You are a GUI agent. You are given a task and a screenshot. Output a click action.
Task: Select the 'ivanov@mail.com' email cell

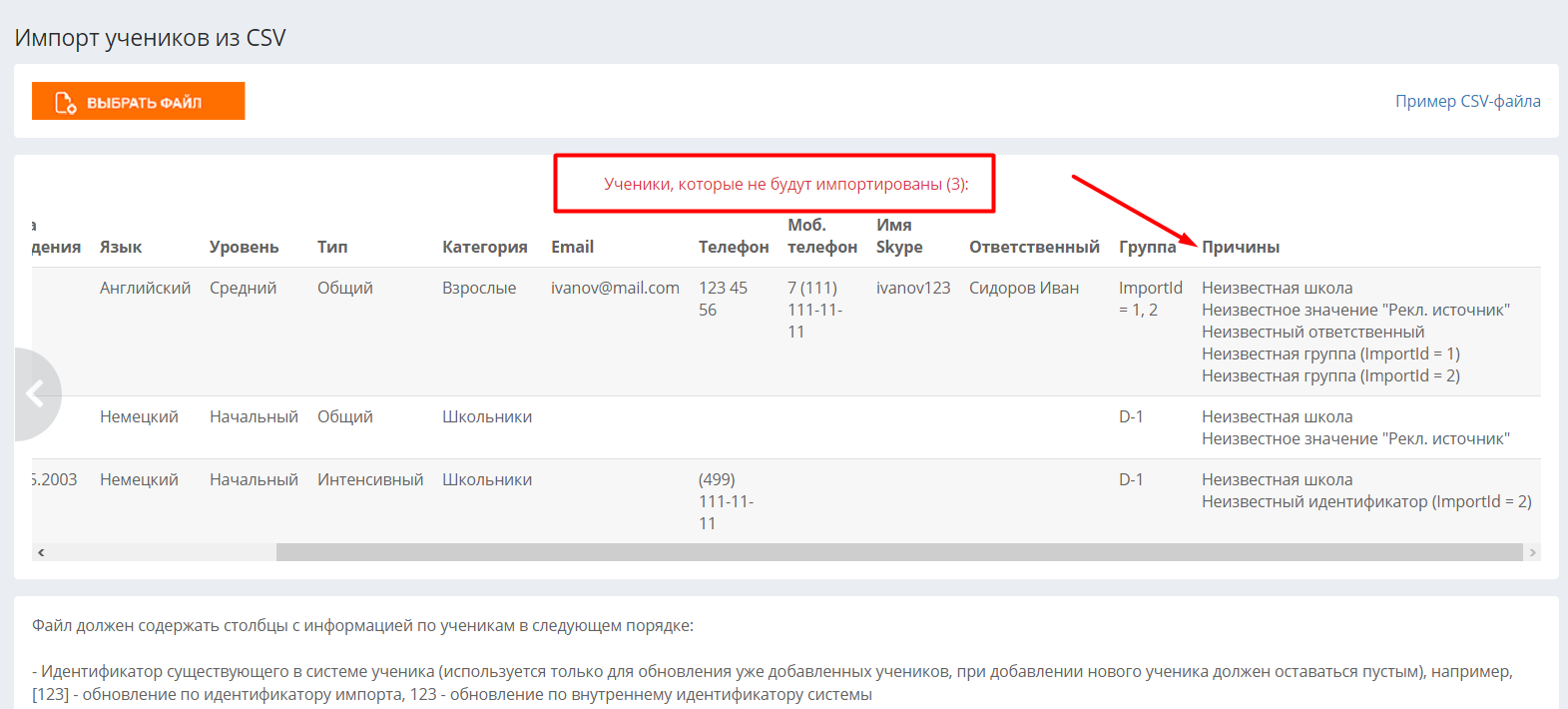[x=615, y=288]
